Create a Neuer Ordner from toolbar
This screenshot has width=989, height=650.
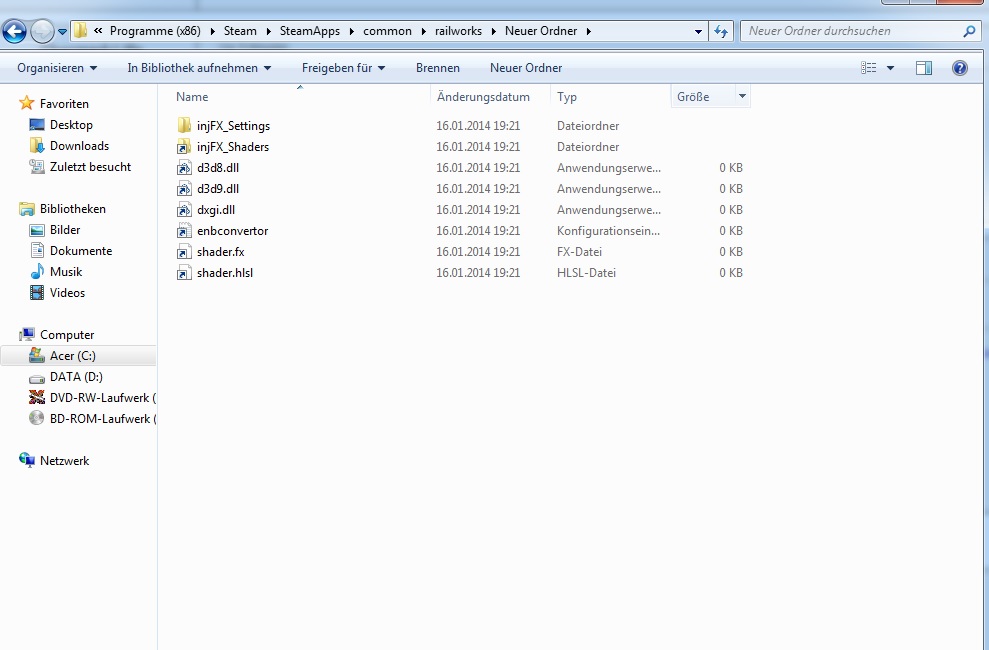526,67
